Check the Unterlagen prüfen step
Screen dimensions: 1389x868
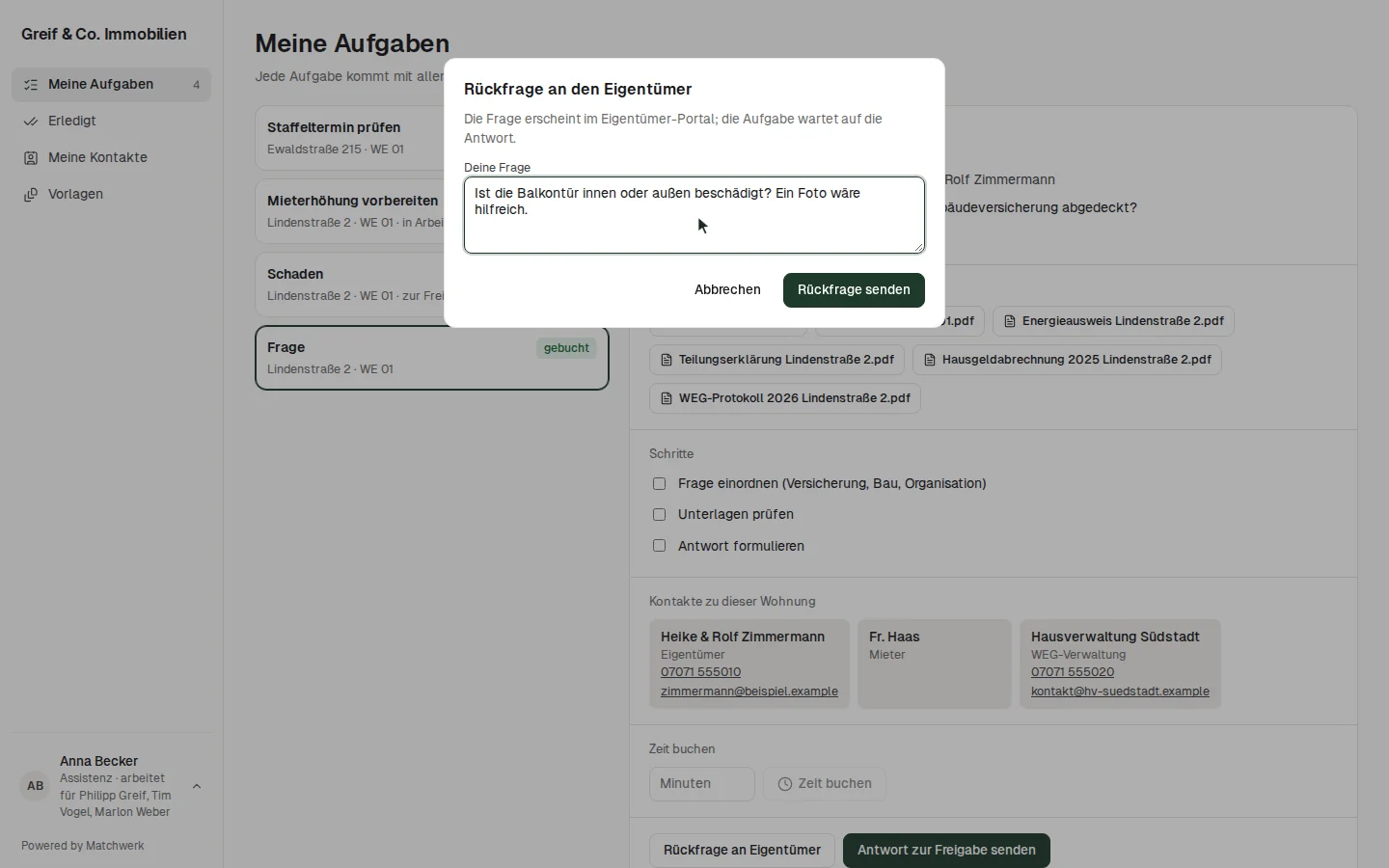660,515
